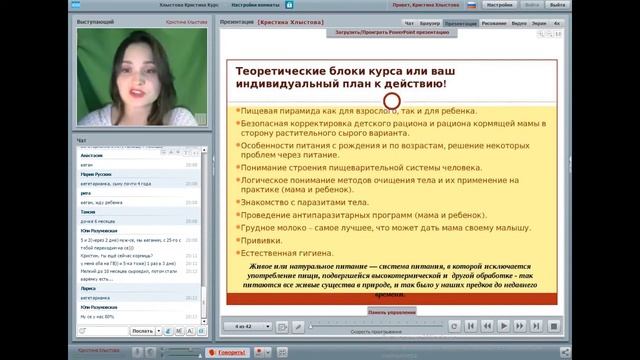
Task: Go back one slide with rewind button
Action: pos(487,326)
